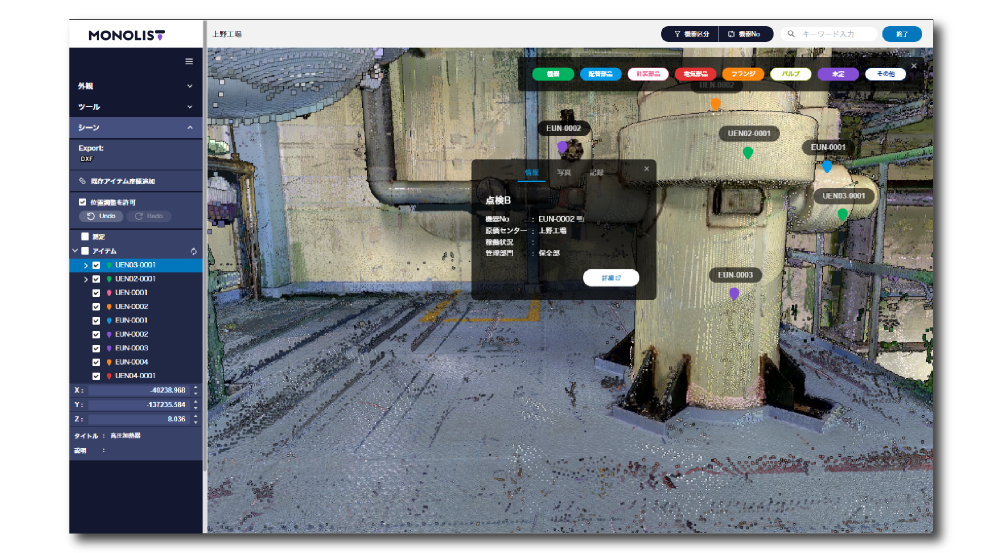Click the Undo button
The width and height of the screenshot is (1003, 553).
tap(102, 216)
